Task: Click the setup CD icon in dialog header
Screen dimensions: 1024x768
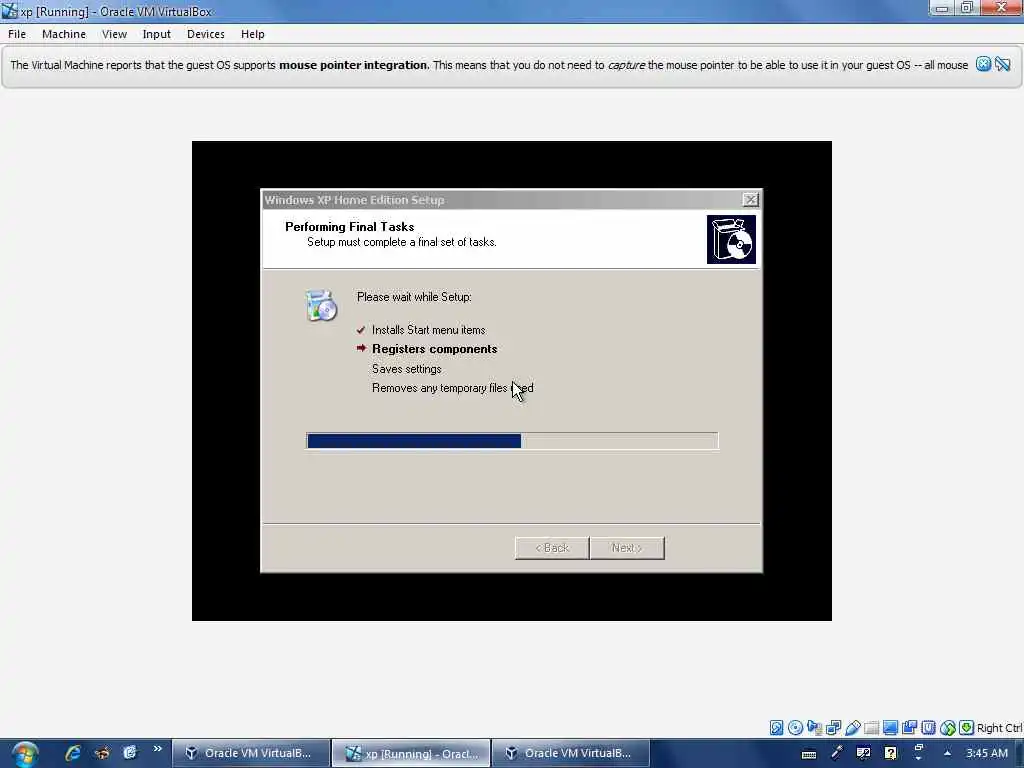Action: (x=731, y=240)
